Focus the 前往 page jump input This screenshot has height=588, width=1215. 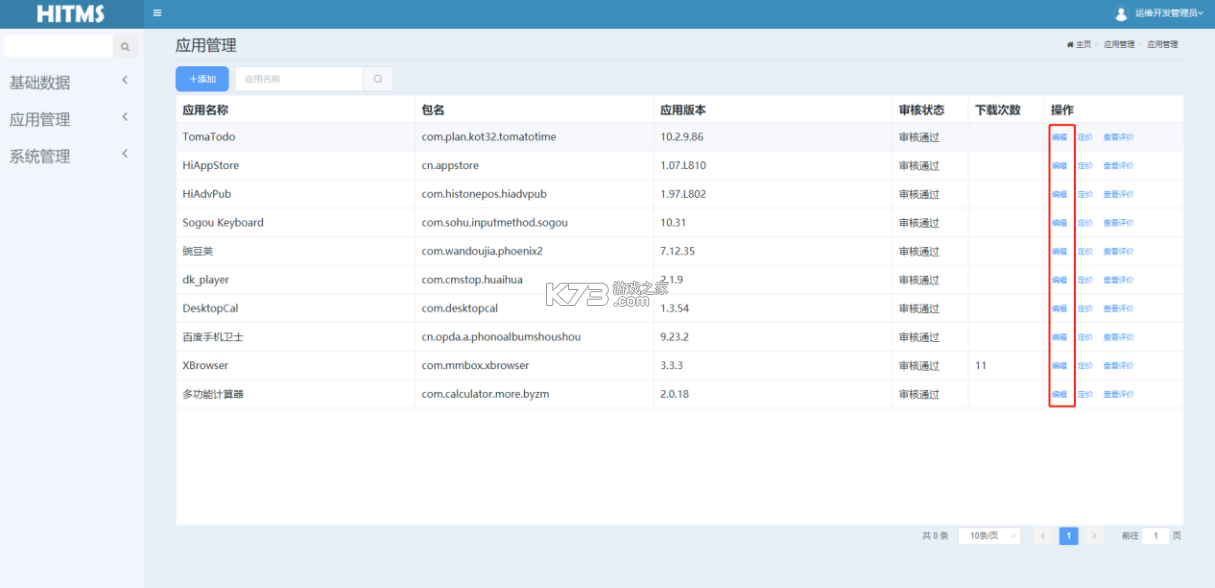[1155, 536]
